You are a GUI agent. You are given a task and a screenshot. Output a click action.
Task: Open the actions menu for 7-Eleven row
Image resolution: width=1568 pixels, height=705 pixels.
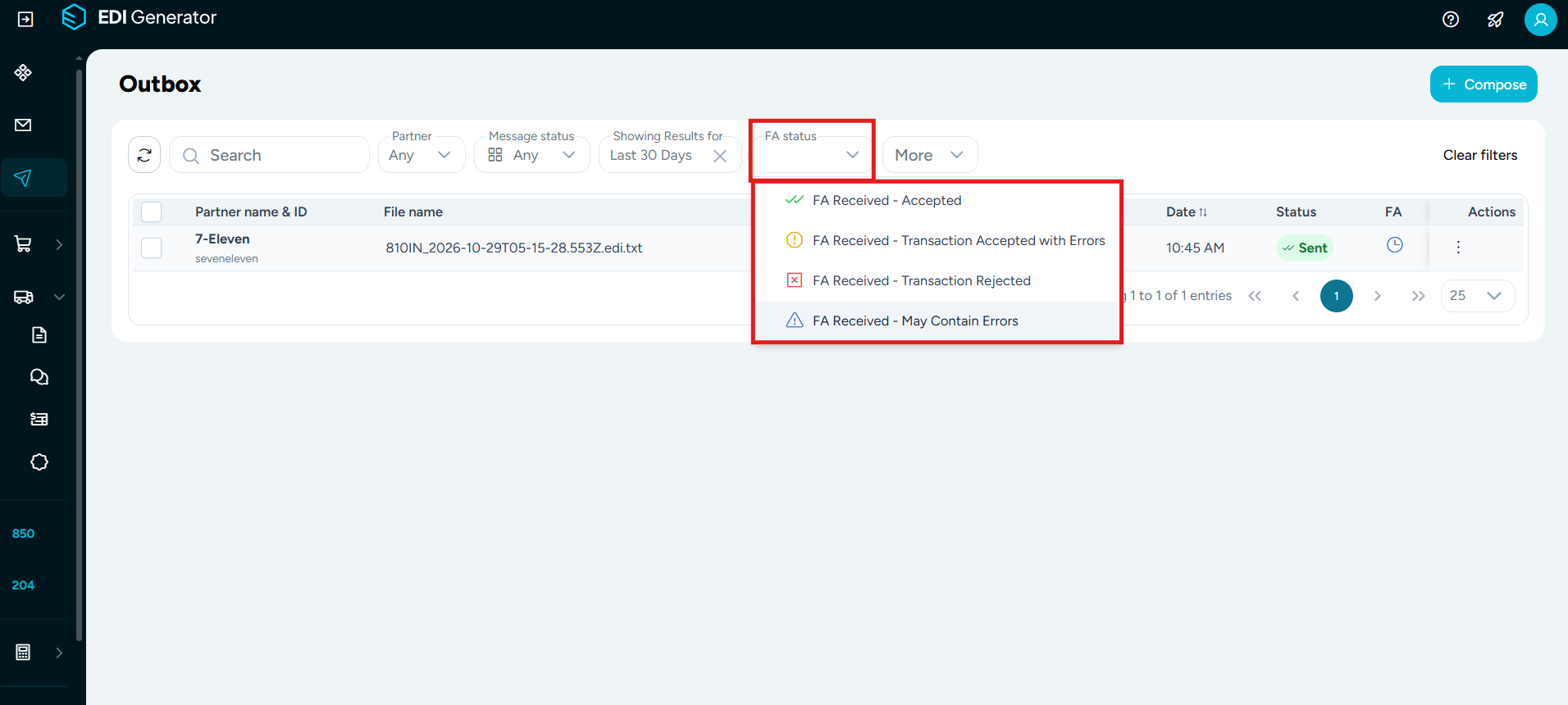1458,247
